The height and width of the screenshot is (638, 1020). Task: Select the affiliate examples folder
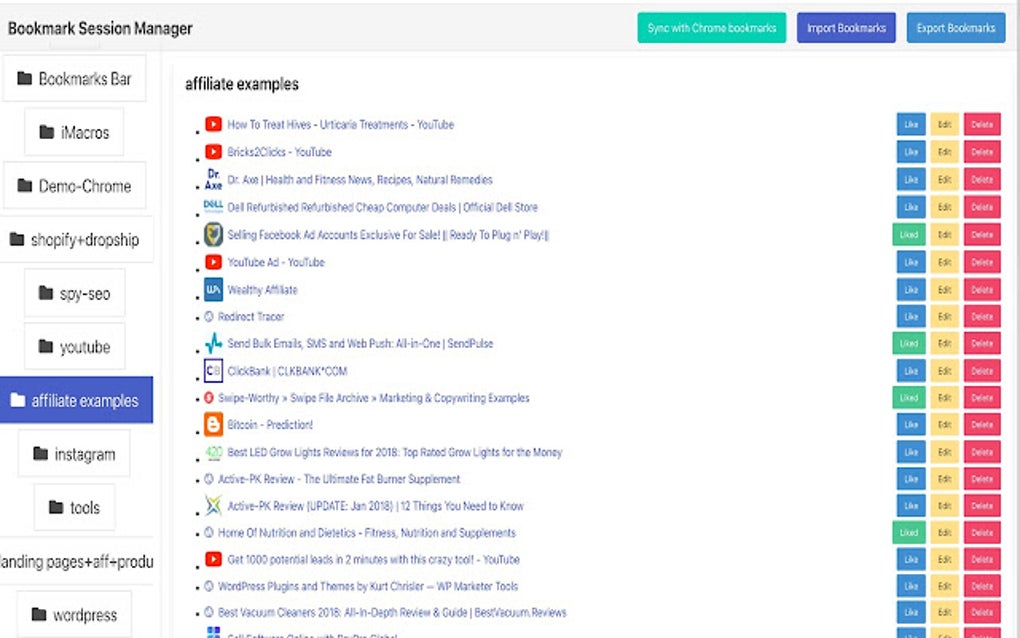click(76, 400)
